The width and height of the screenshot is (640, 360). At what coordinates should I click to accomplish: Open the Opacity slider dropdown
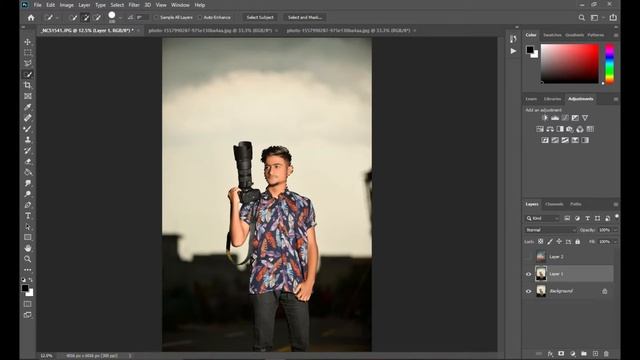pyautogui.click(x=615, y=230)
